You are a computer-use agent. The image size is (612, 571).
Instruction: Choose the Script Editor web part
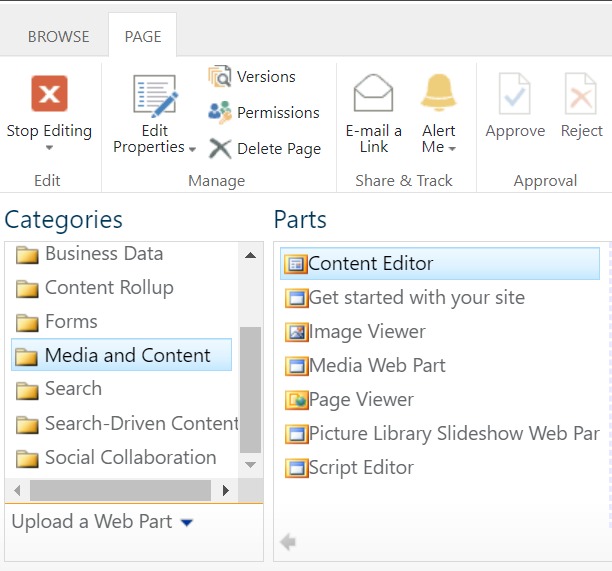coord(349,468)
